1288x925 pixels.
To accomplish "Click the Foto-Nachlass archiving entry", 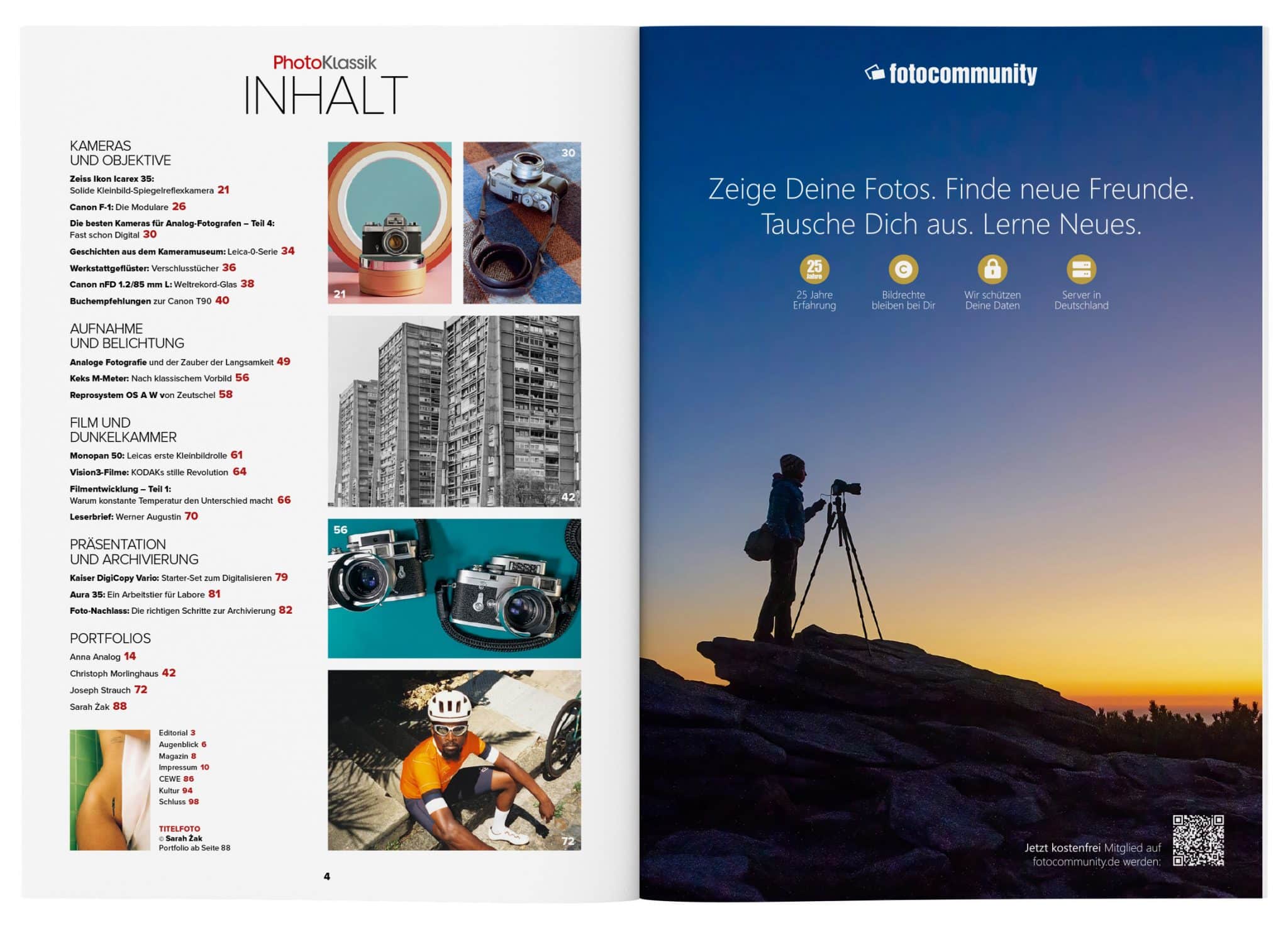I will 180,611.
